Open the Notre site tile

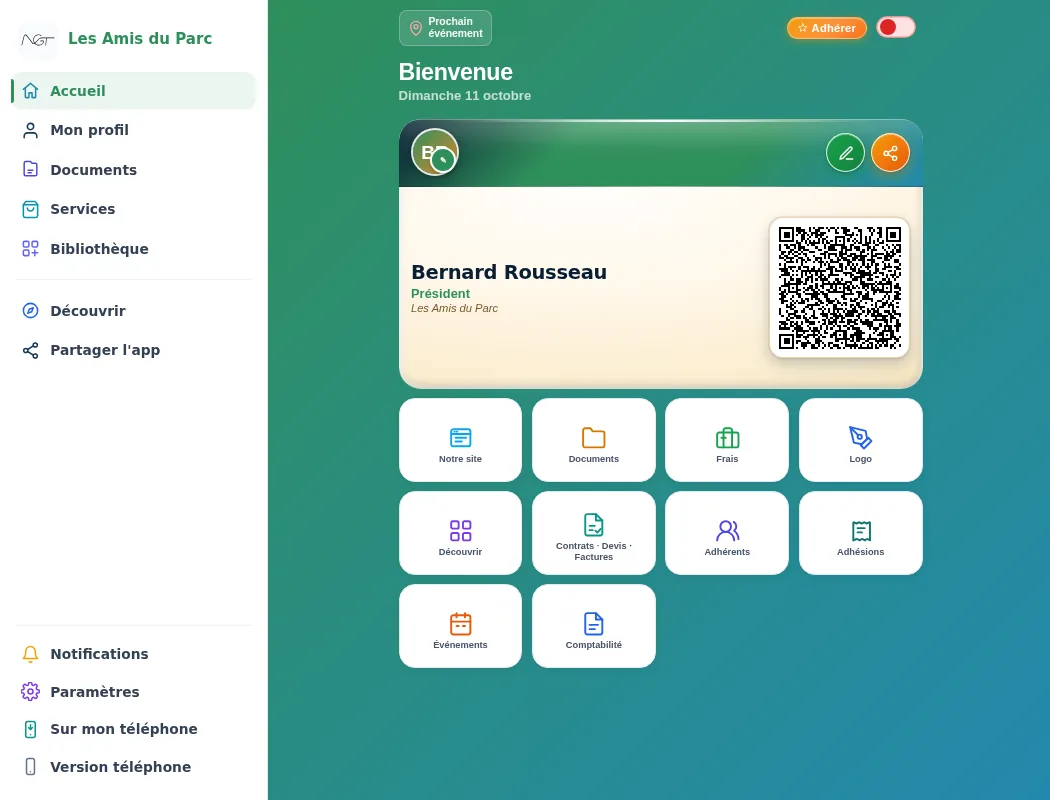tap(460, 440)
